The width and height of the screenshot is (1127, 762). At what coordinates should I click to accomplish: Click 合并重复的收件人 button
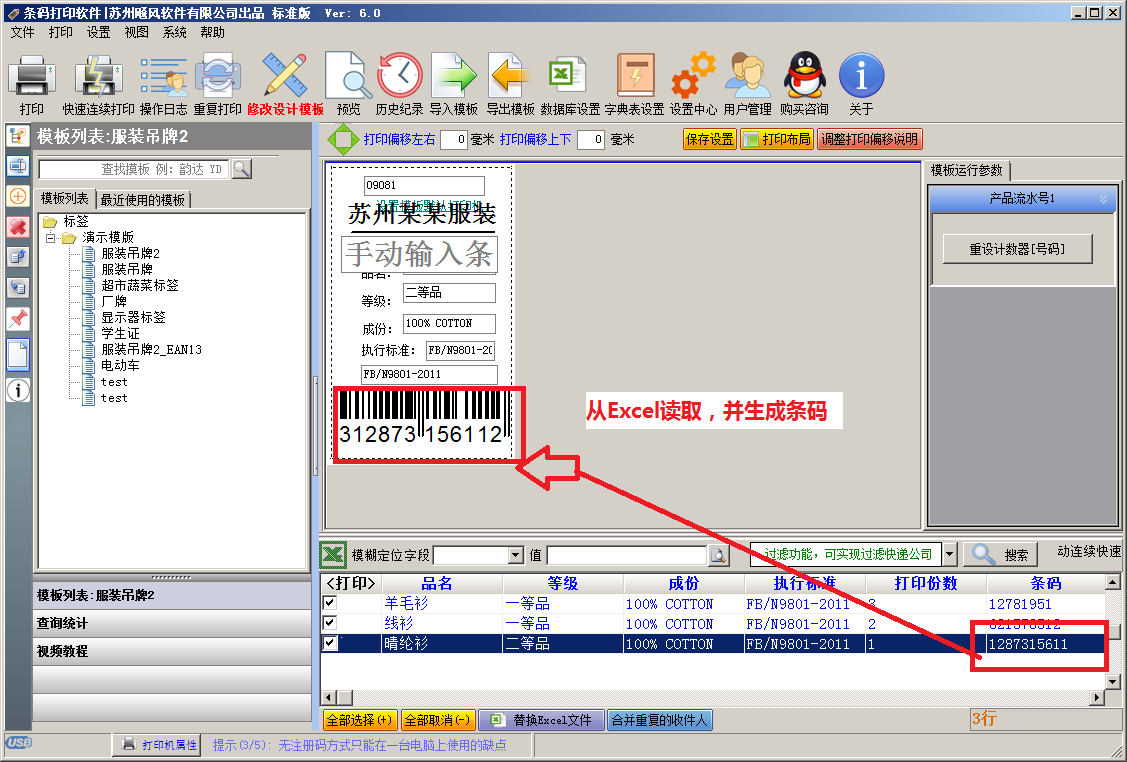point(660,720)
